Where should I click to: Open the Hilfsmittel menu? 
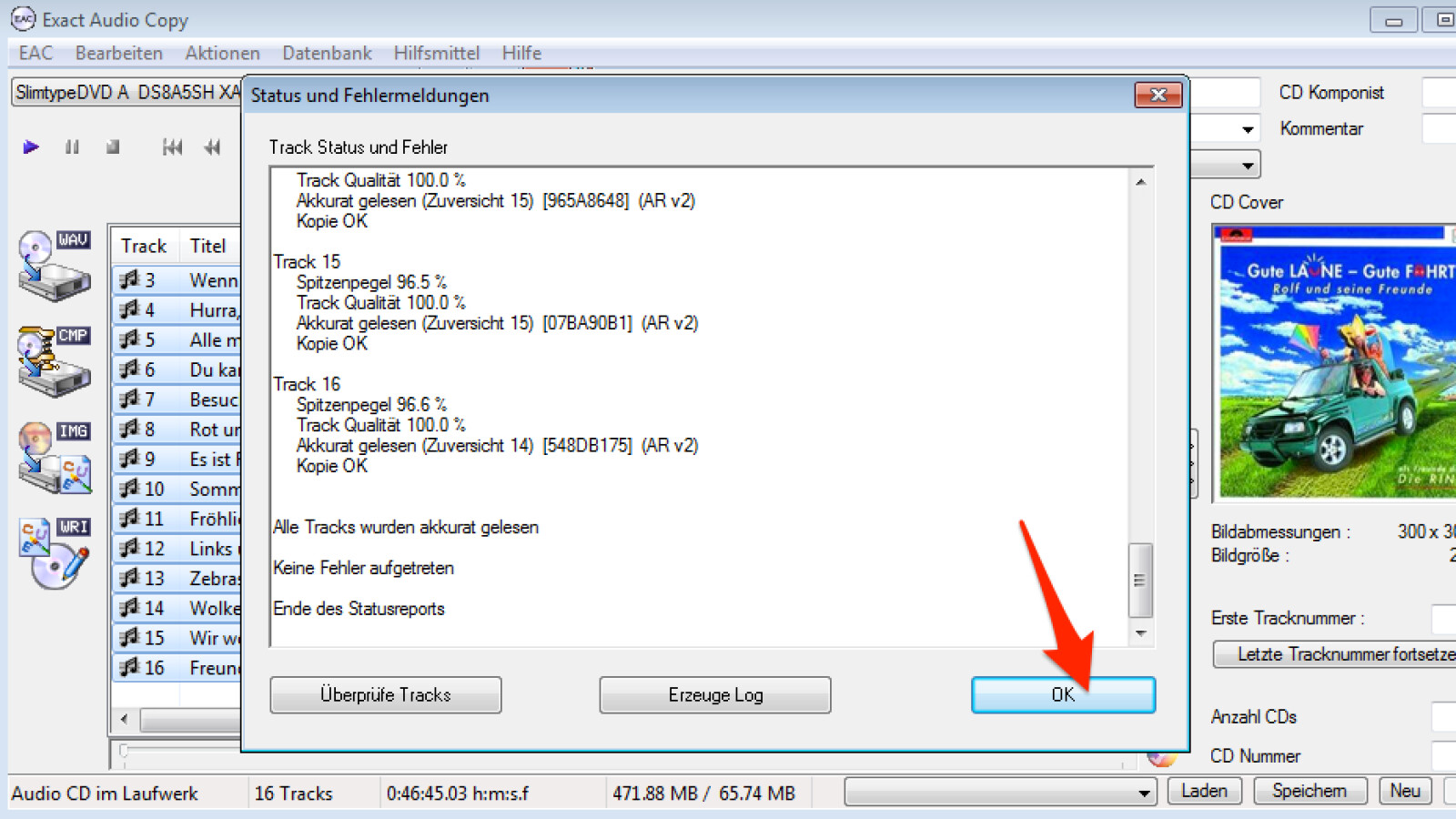[x=436, y=53]
